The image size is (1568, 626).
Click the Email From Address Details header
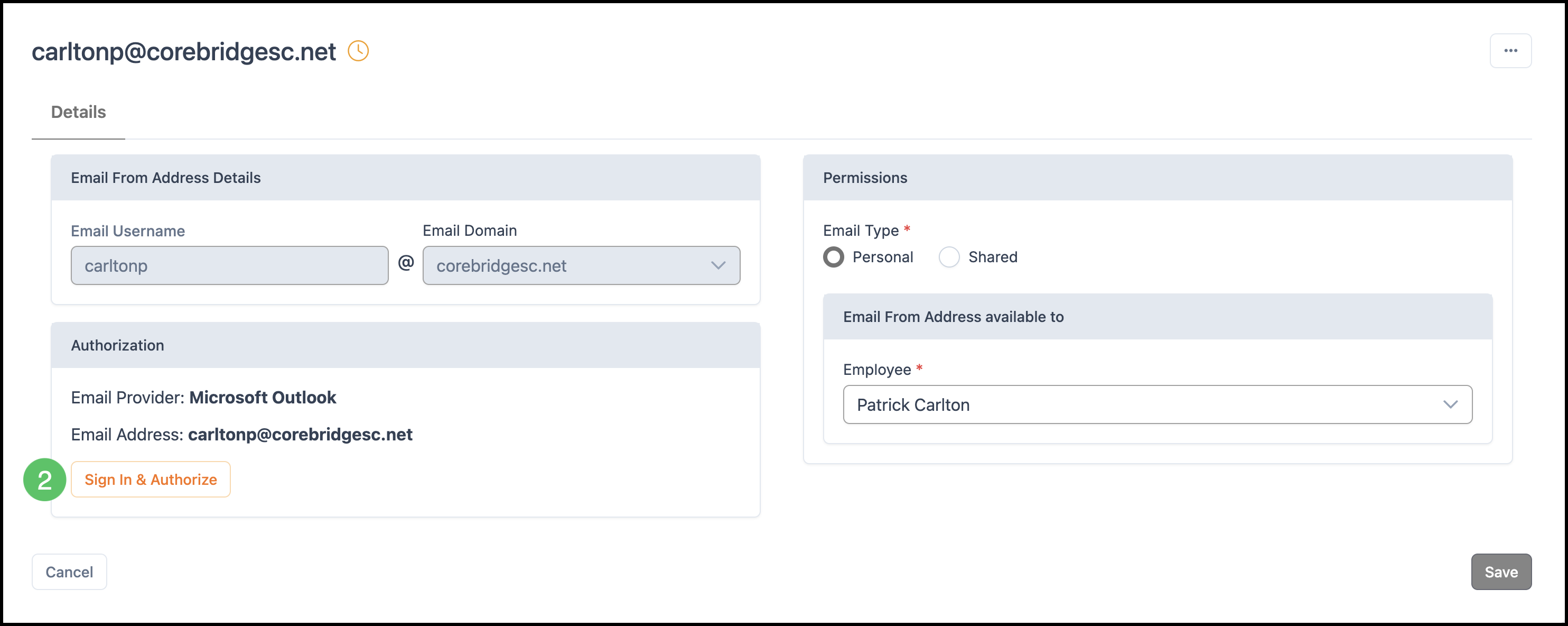coord(165,178)
